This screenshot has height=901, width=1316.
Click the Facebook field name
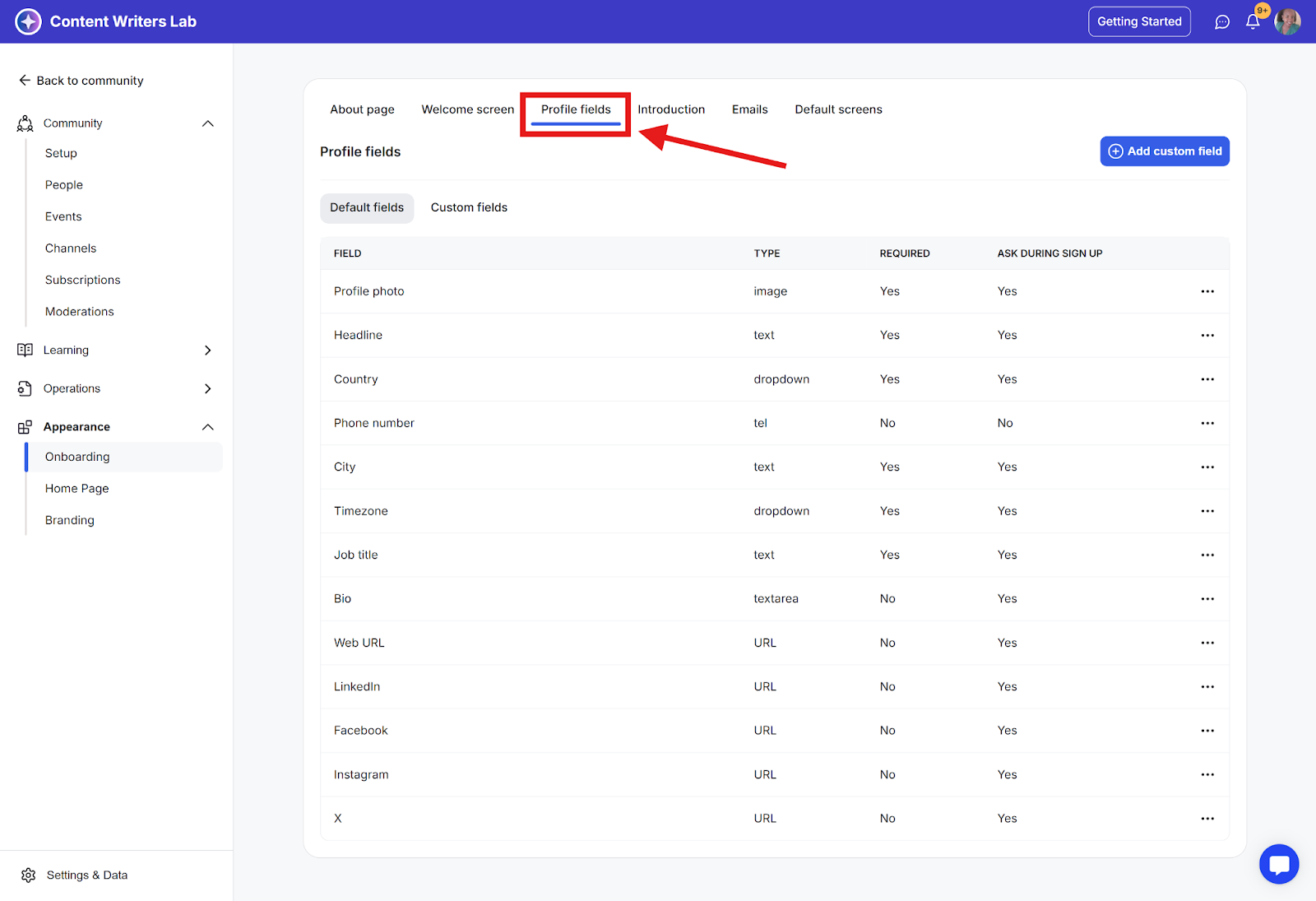coord(361,731)
